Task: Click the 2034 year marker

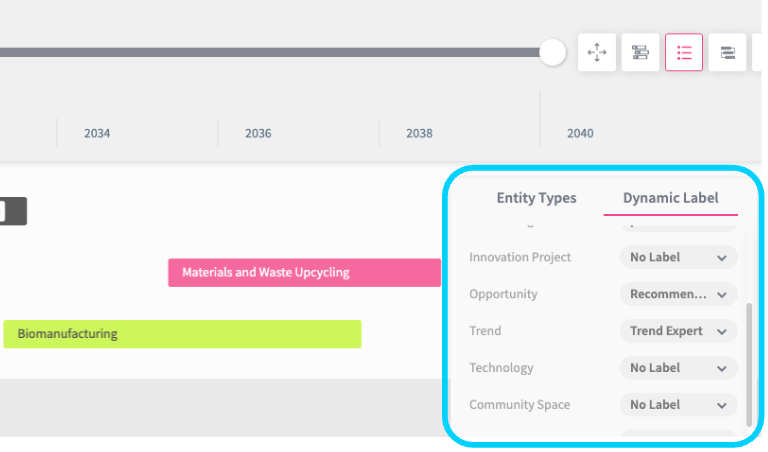Action: [x=97, y=133]
